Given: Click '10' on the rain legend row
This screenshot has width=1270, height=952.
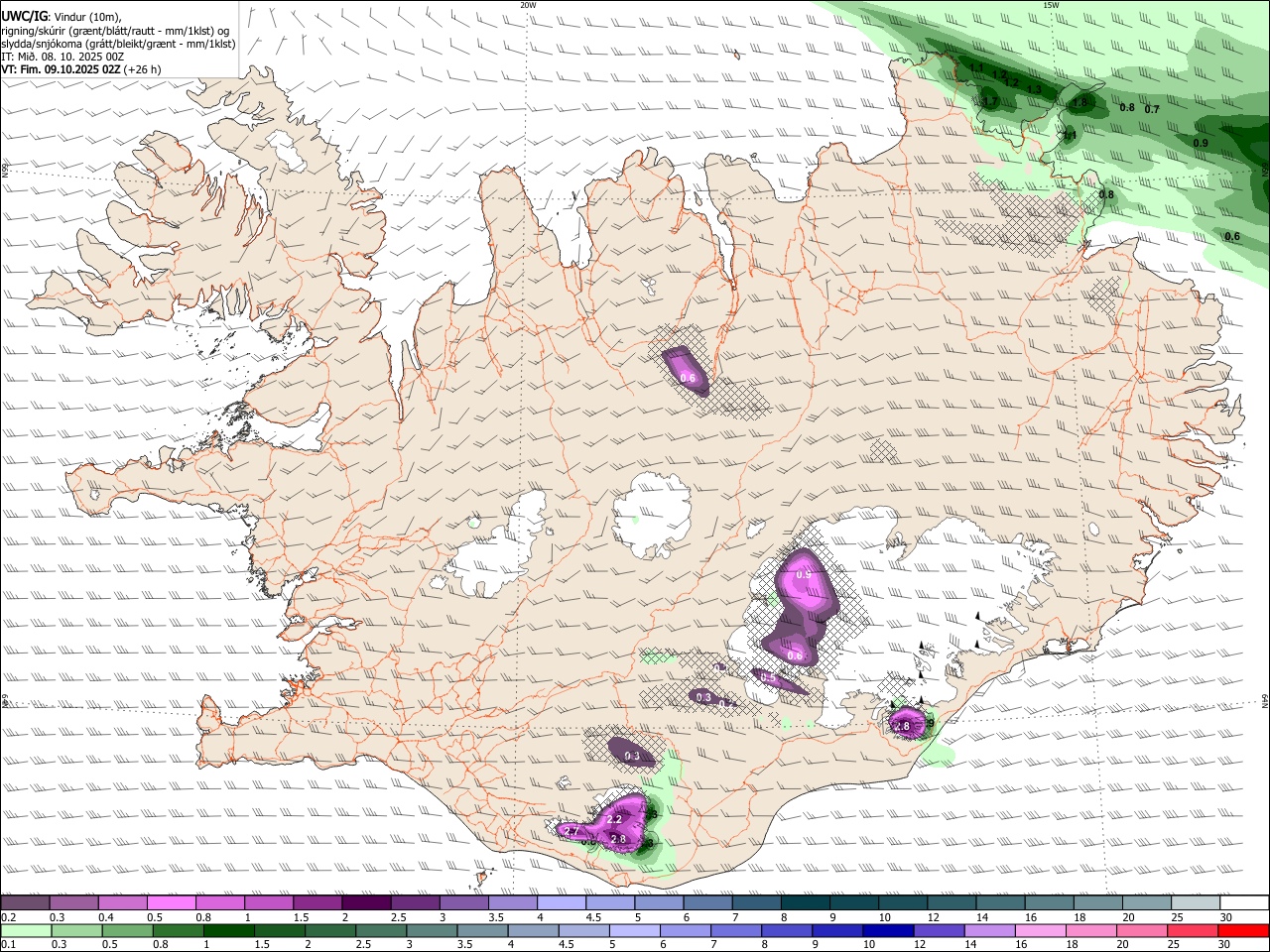Looking at the screenshot, I should (x=869, y=944).
